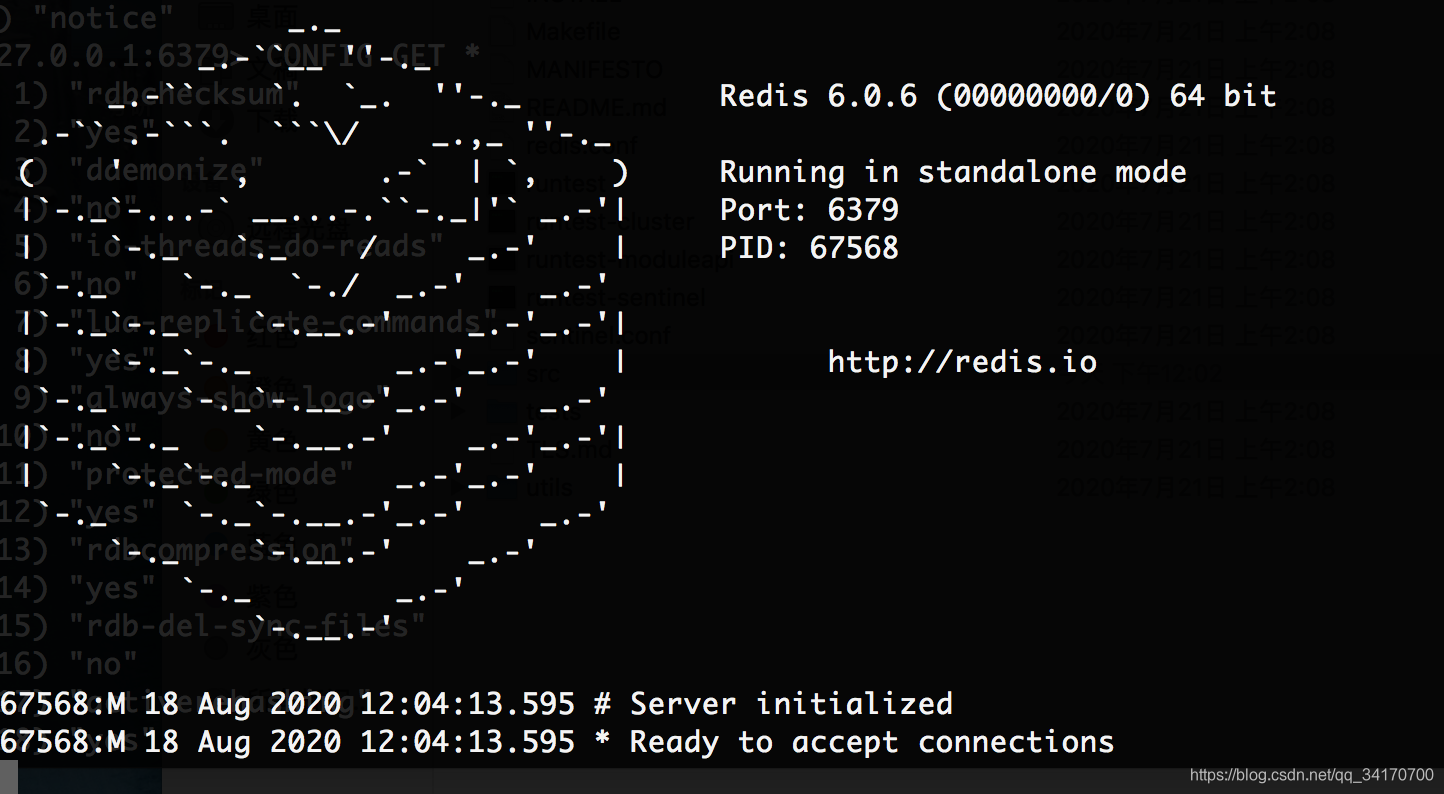Click the dimmed 'io-threads-do-reads' config key
1444x794 pixels.
click(x=257, y=246)
